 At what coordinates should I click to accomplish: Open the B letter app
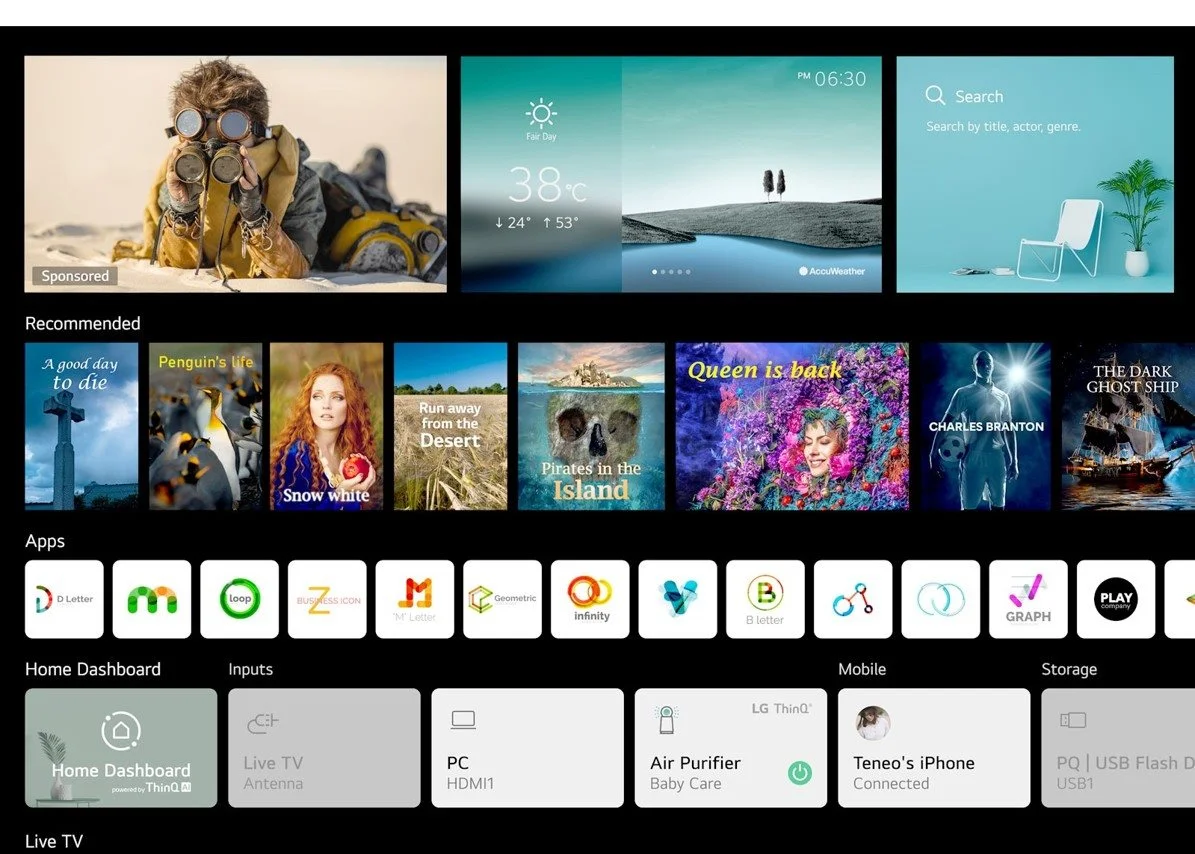[x=765, y=599]
